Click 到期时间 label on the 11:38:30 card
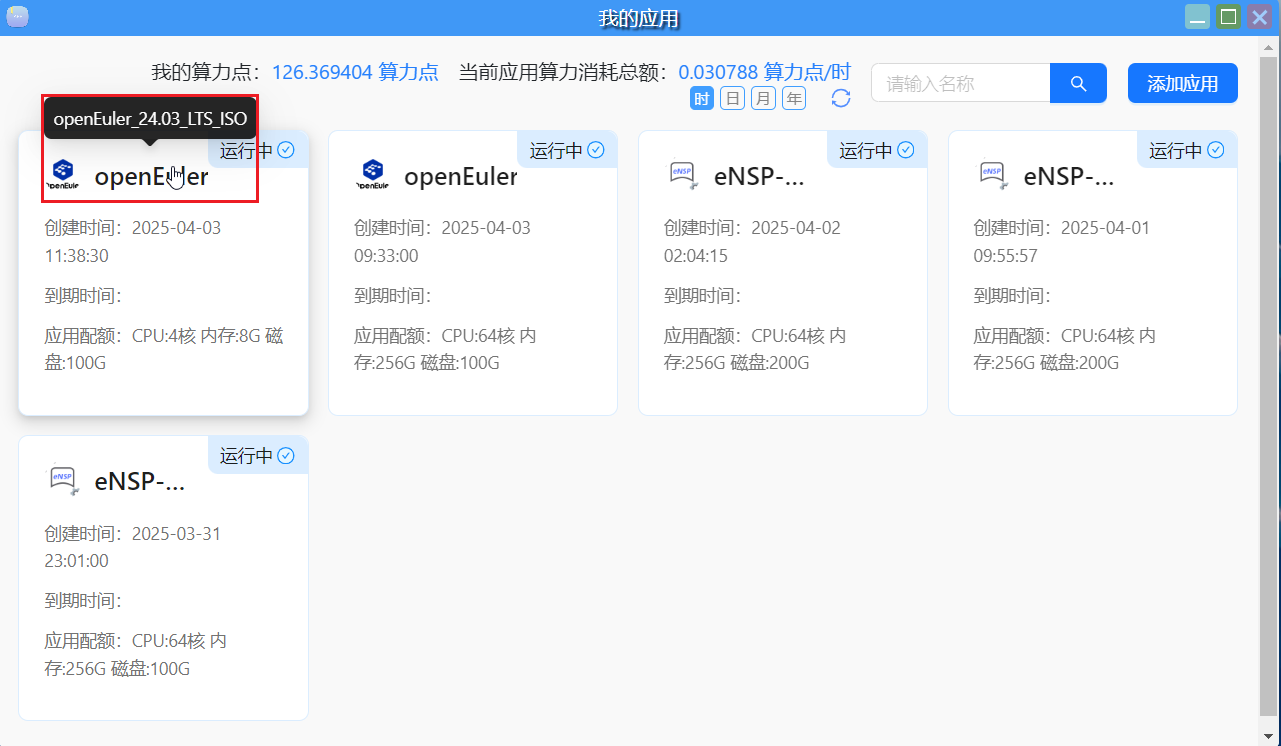This screenshot has width=1281, height=746. tap(83, 295)
